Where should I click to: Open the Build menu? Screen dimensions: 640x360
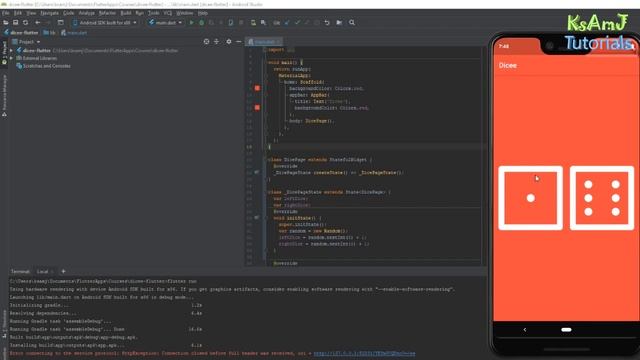126,13
